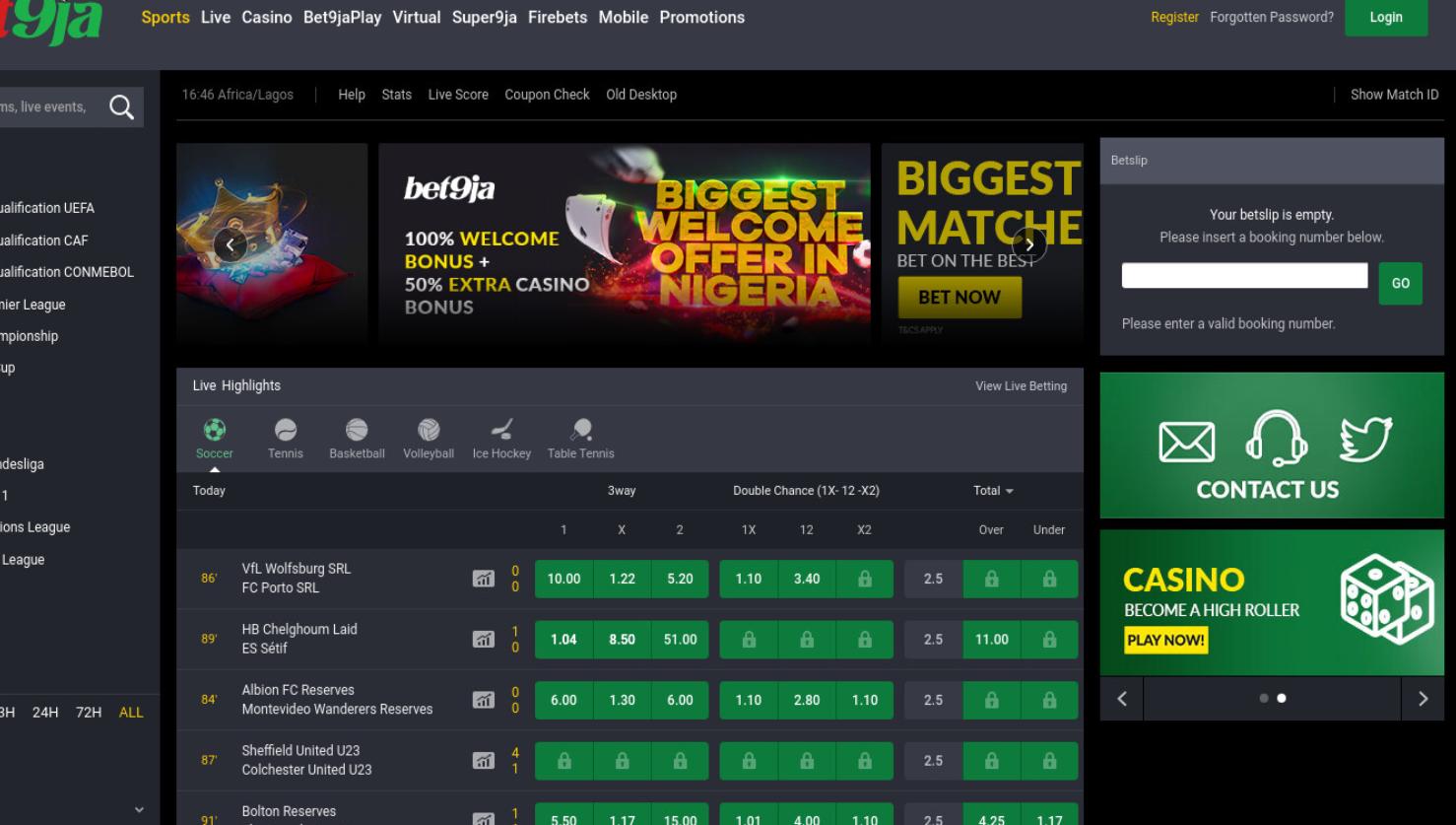This screenshot has width=1456, height=825.
Task: Click the qualification CONMEBOL sidebar item
Action: pos(67,272)
